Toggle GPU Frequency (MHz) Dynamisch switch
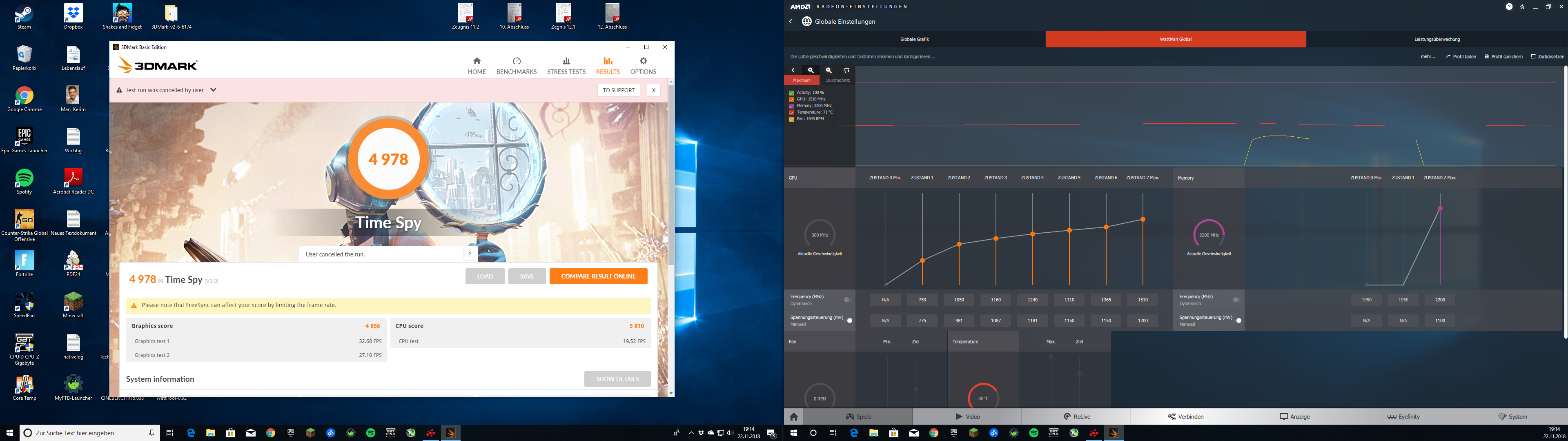1568x441 pixels. click(x=847, y=300)
